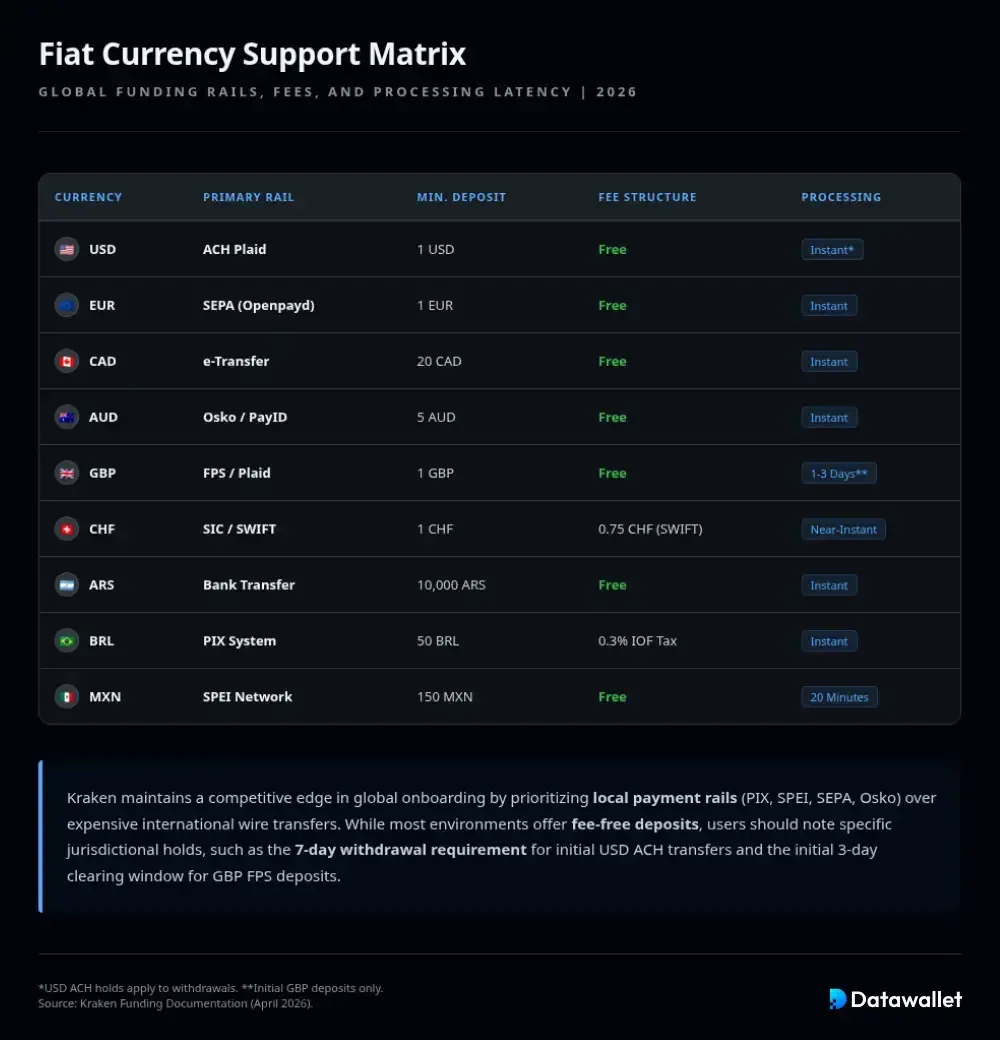
Task: Click the Australian flag icon for AUD
Action: (x=67, y=417)
